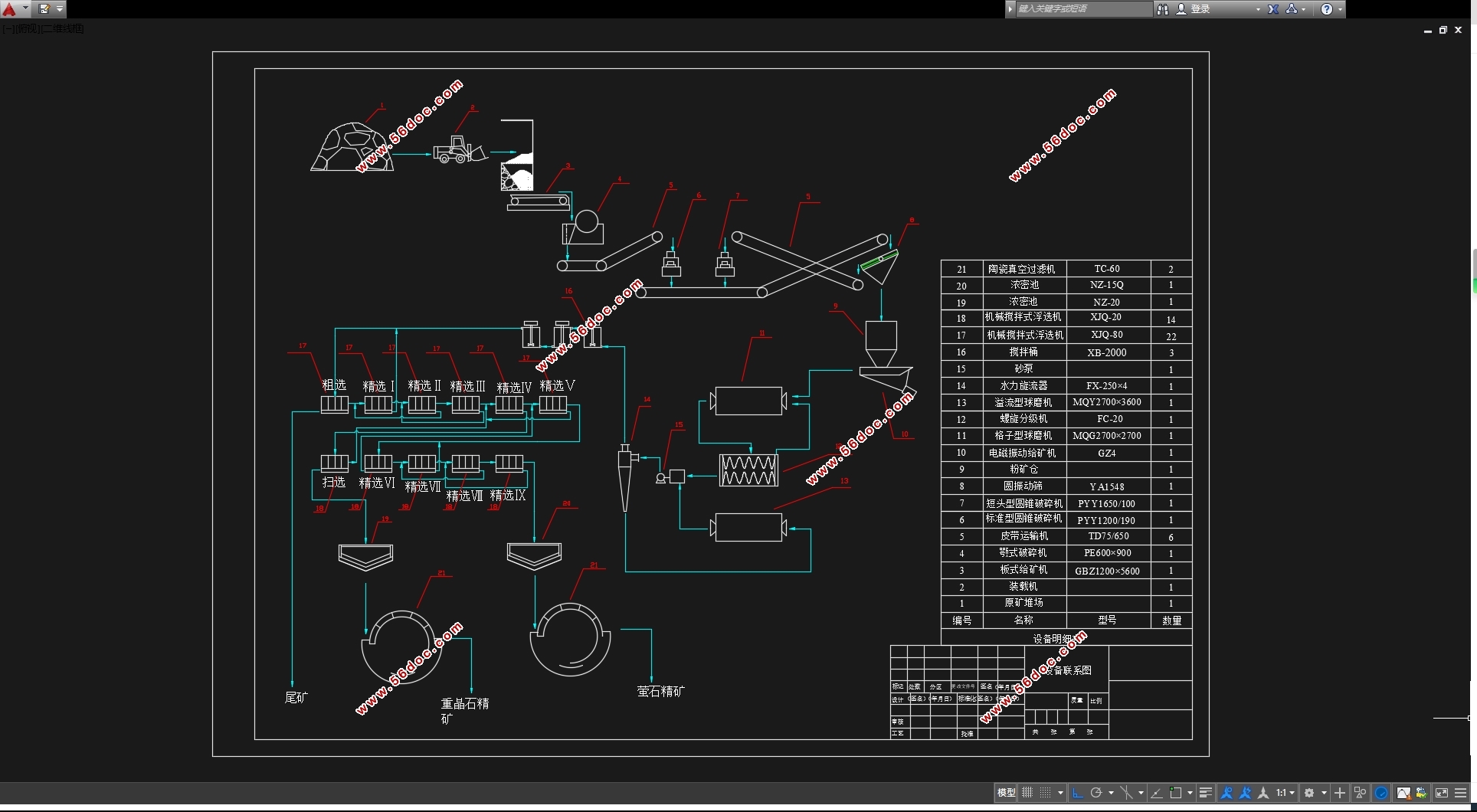Expand the Help dropdown arrow
The width and height of the screenshot is (1477, 812).
[x=1340, y=9]
